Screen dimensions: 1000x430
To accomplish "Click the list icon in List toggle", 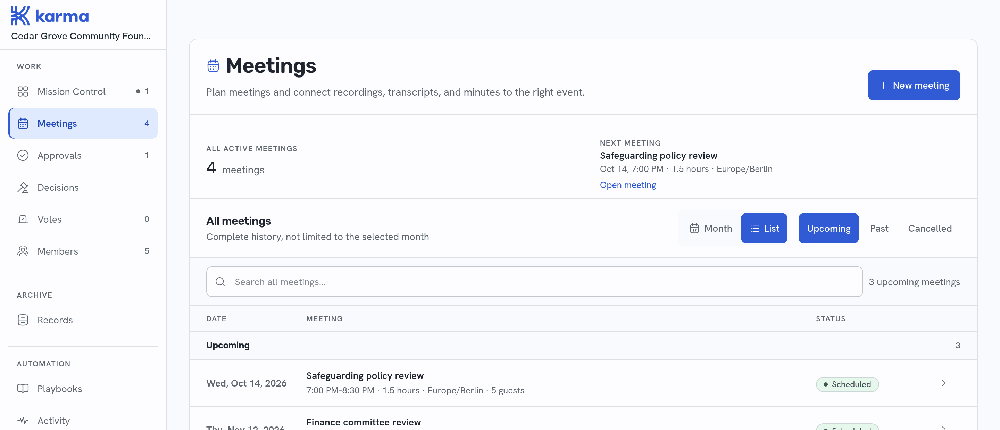I will pyautogui.click(x=754, y=228).
